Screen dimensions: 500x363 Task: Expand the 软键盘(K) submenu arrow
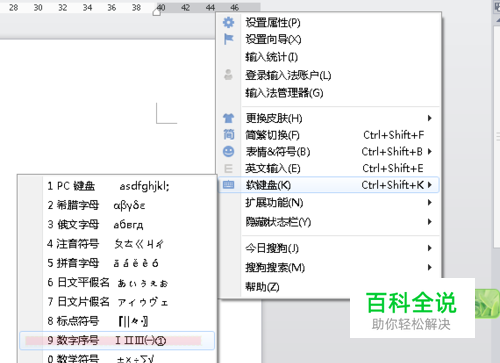click(x=430, y=185)
